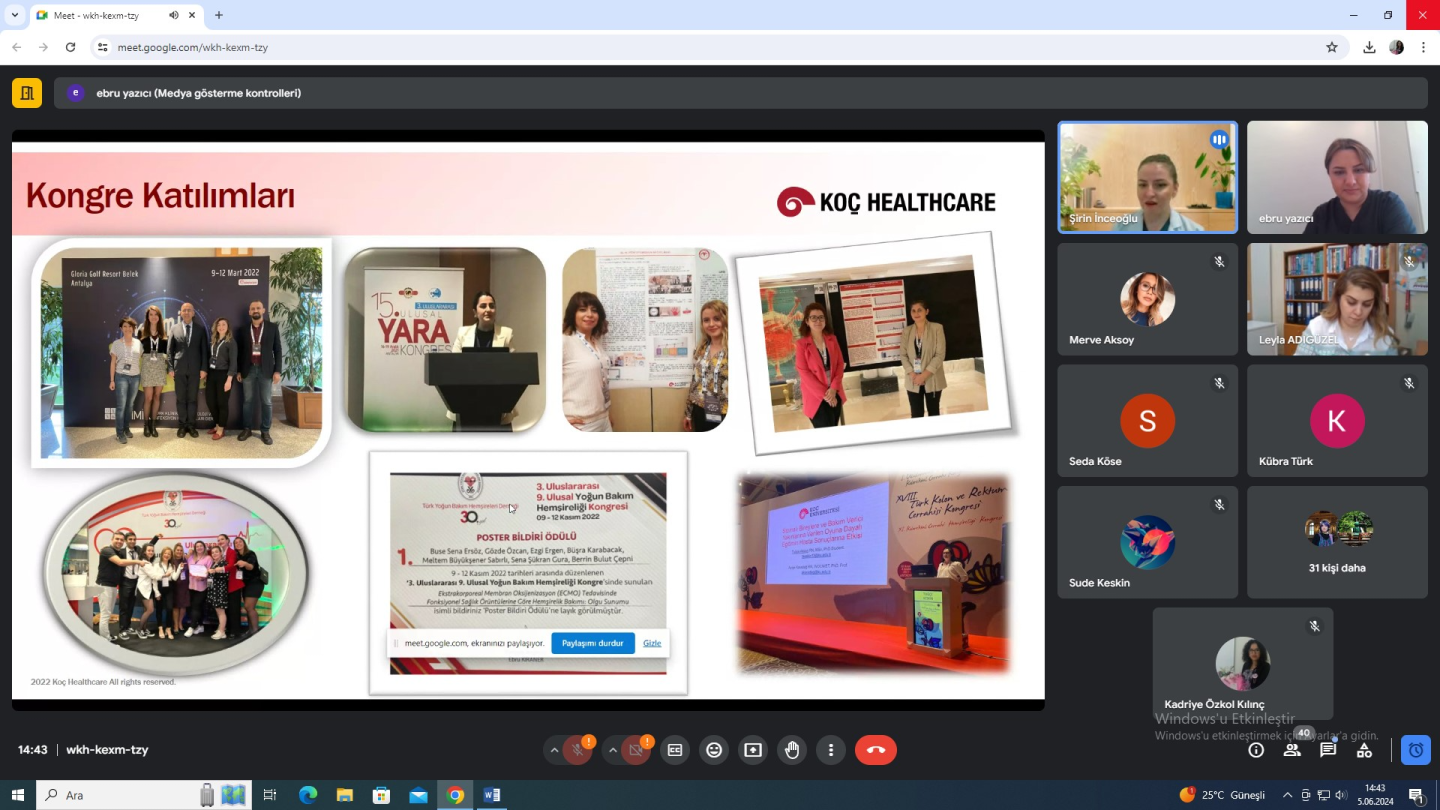Open the emoji reactions button
This screenshot has height=810, width=1440.
(x=714, y=750)
